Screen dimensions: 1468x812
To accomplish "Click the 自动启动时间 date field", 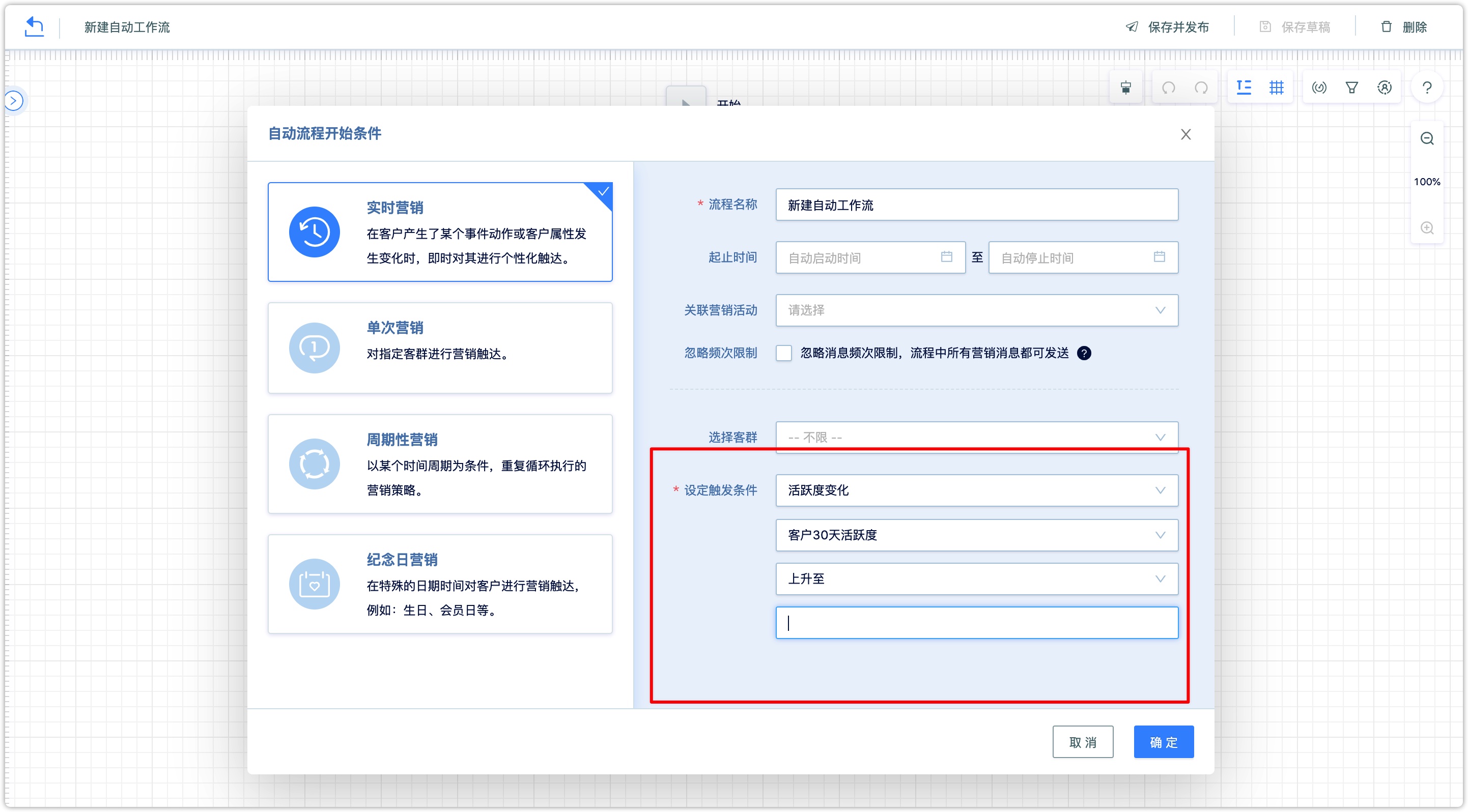I will coord(870,257).
